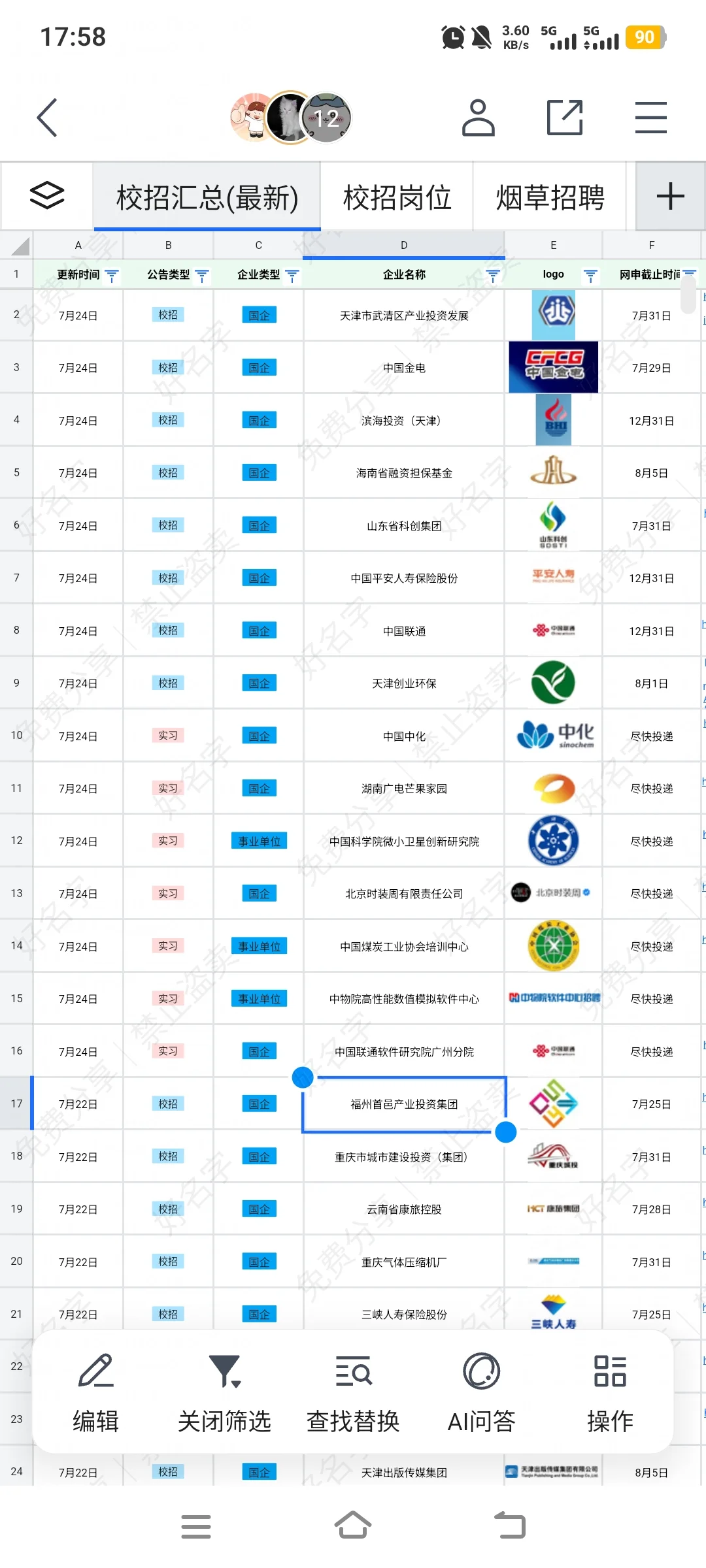Add a new sheet with plus button

pyautogui.click(x=670, y=196)
